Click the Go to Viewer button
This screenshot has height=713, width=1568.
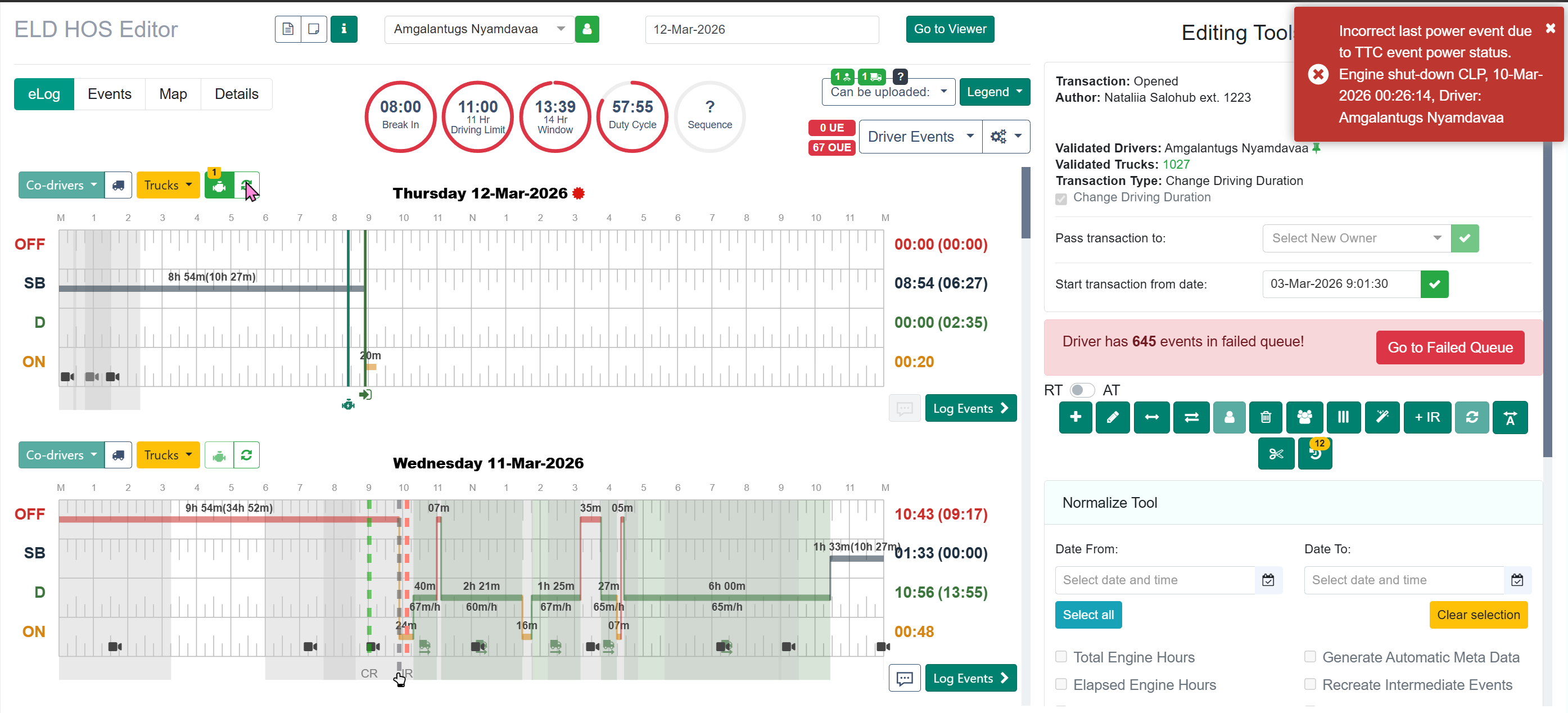pos(950,29)
